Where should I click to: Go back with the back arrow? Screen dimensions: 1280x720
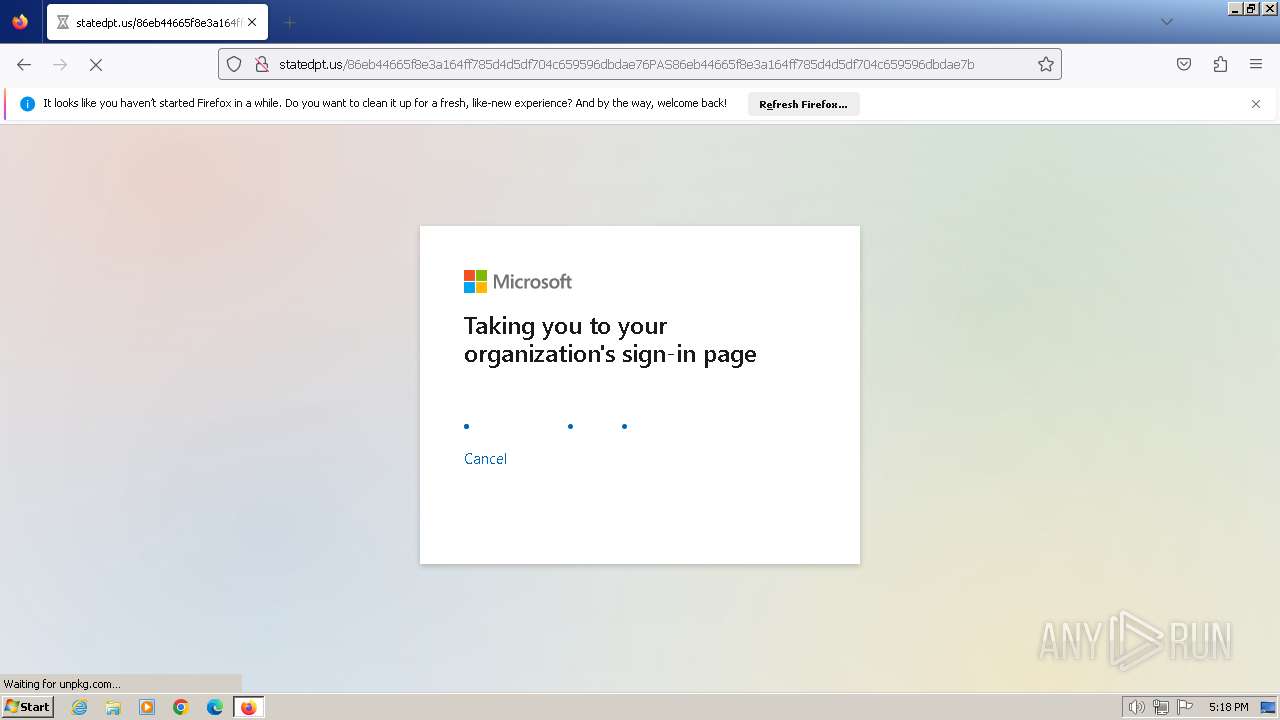24,64
